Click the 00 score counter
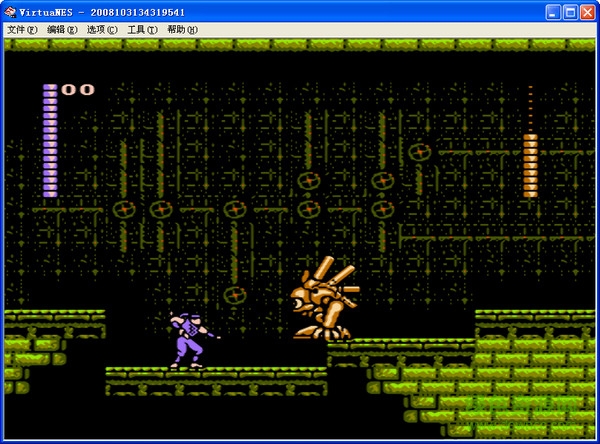The height and width of the screenshot is (444, 600). (78, 90)
